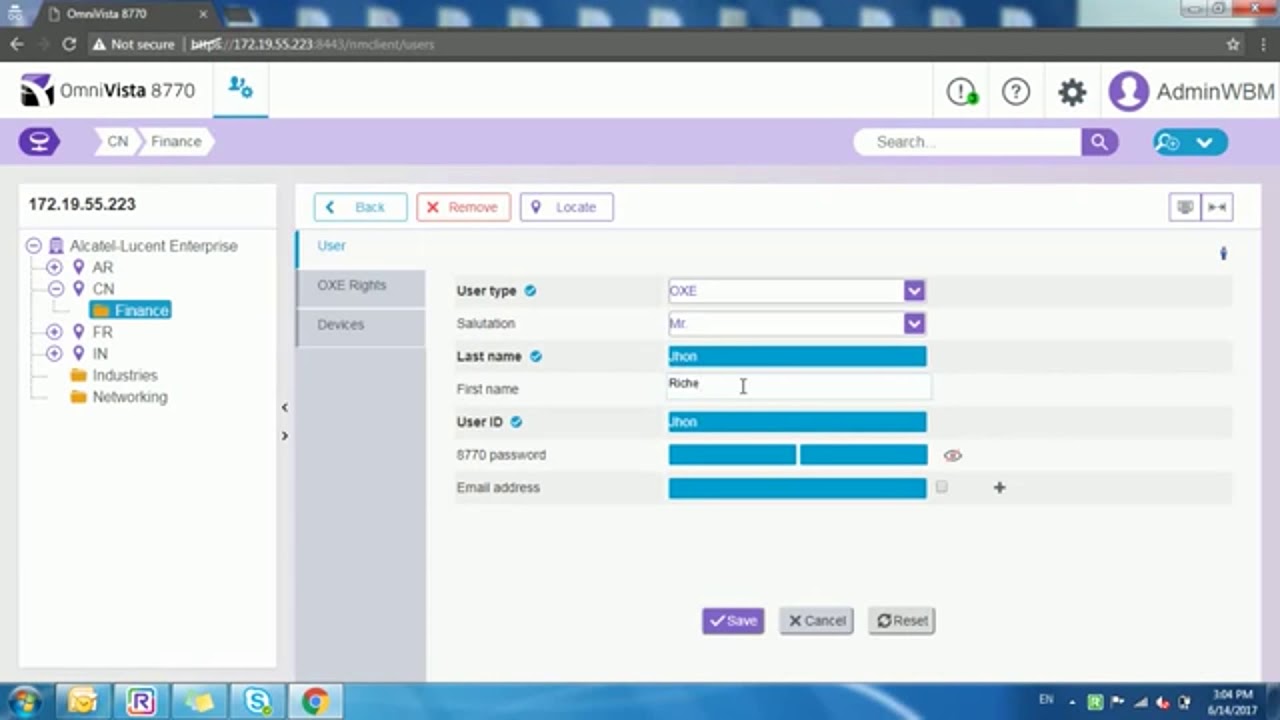This screenshot has width=1280, height=720.
Task: Open the advanced search dropdown button
Action: 1190,142
